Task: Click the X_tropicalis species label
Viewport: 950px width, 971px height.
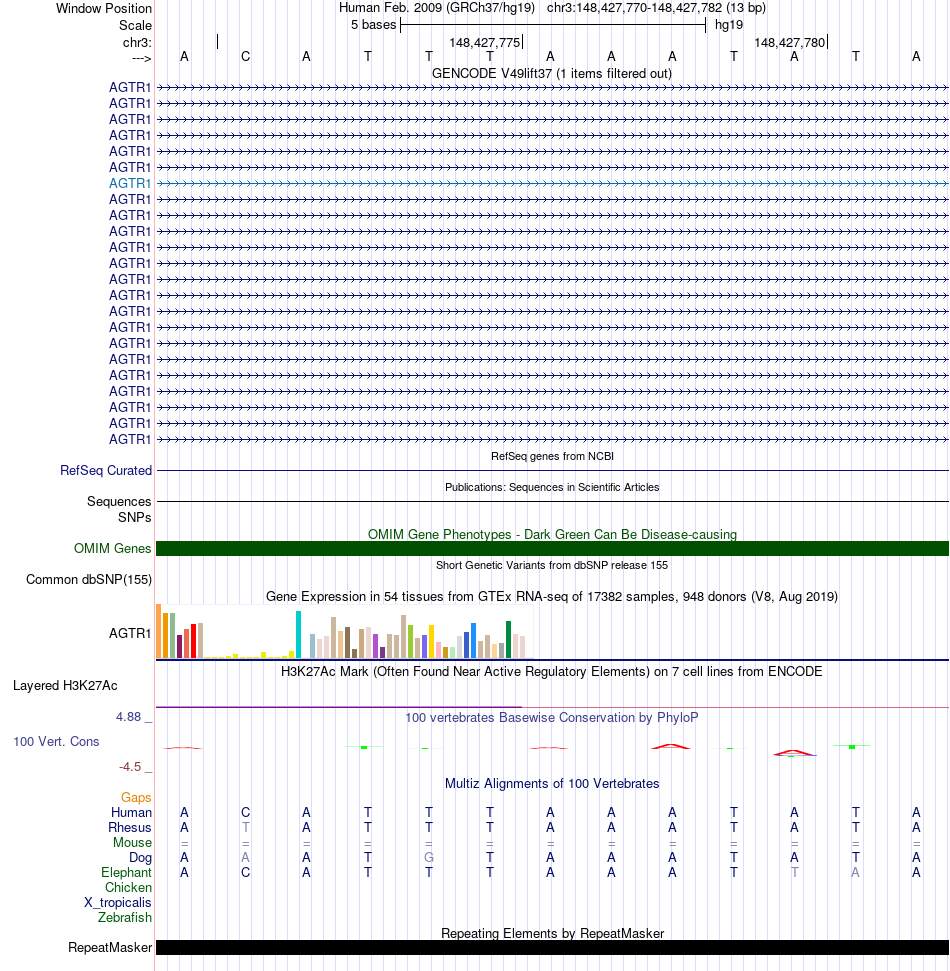Action: [118, 903]
